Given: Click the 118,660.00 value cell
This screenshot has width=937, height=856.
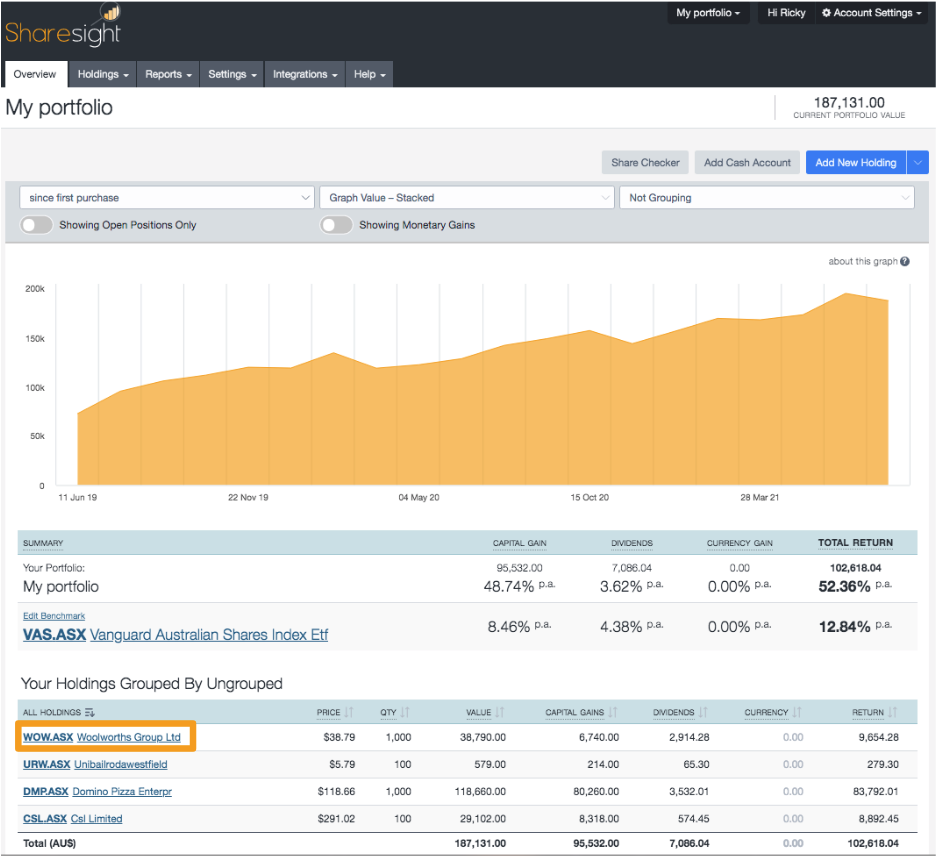Looking at the screenshot, I should click(480, 791).
